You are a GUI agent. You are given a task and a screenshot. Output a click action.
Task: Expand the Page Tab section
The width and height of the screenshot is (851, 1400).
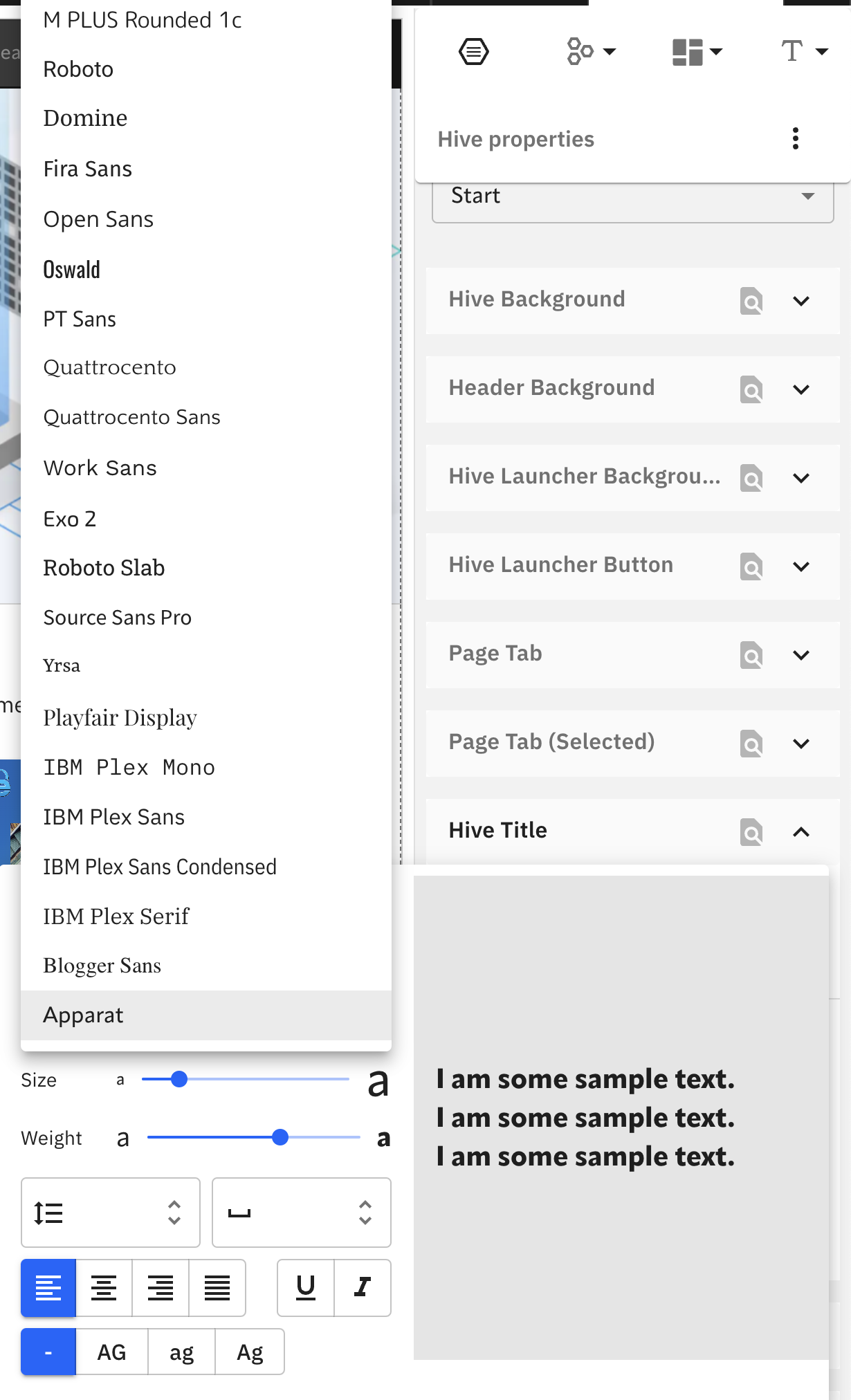[801, 655]
